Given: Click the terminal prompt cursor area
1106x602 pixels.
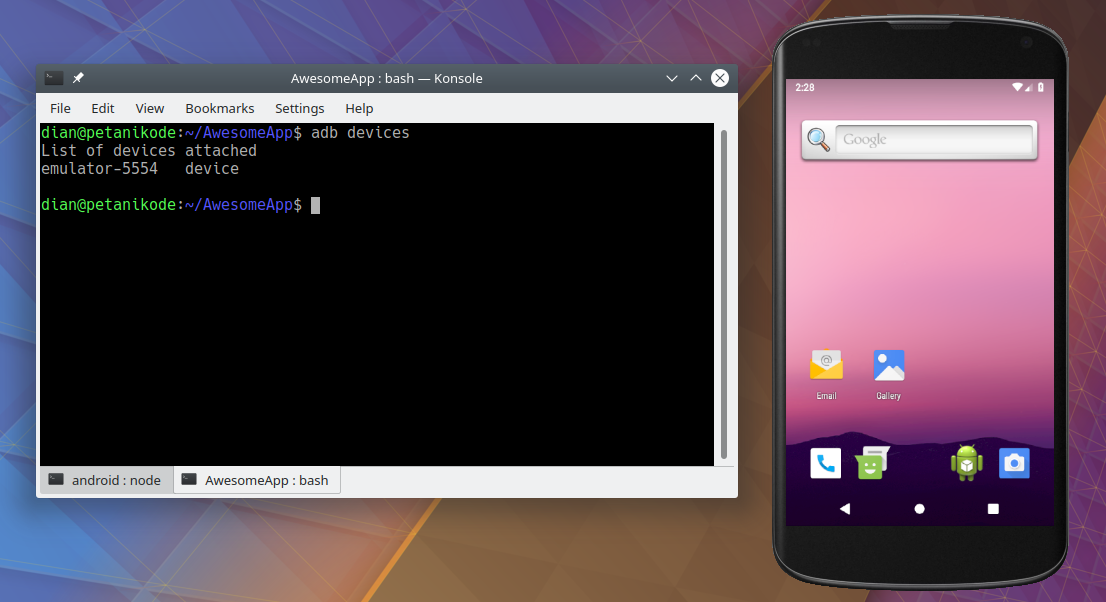Looking at the screenshot, I should (x=315, y=205).
